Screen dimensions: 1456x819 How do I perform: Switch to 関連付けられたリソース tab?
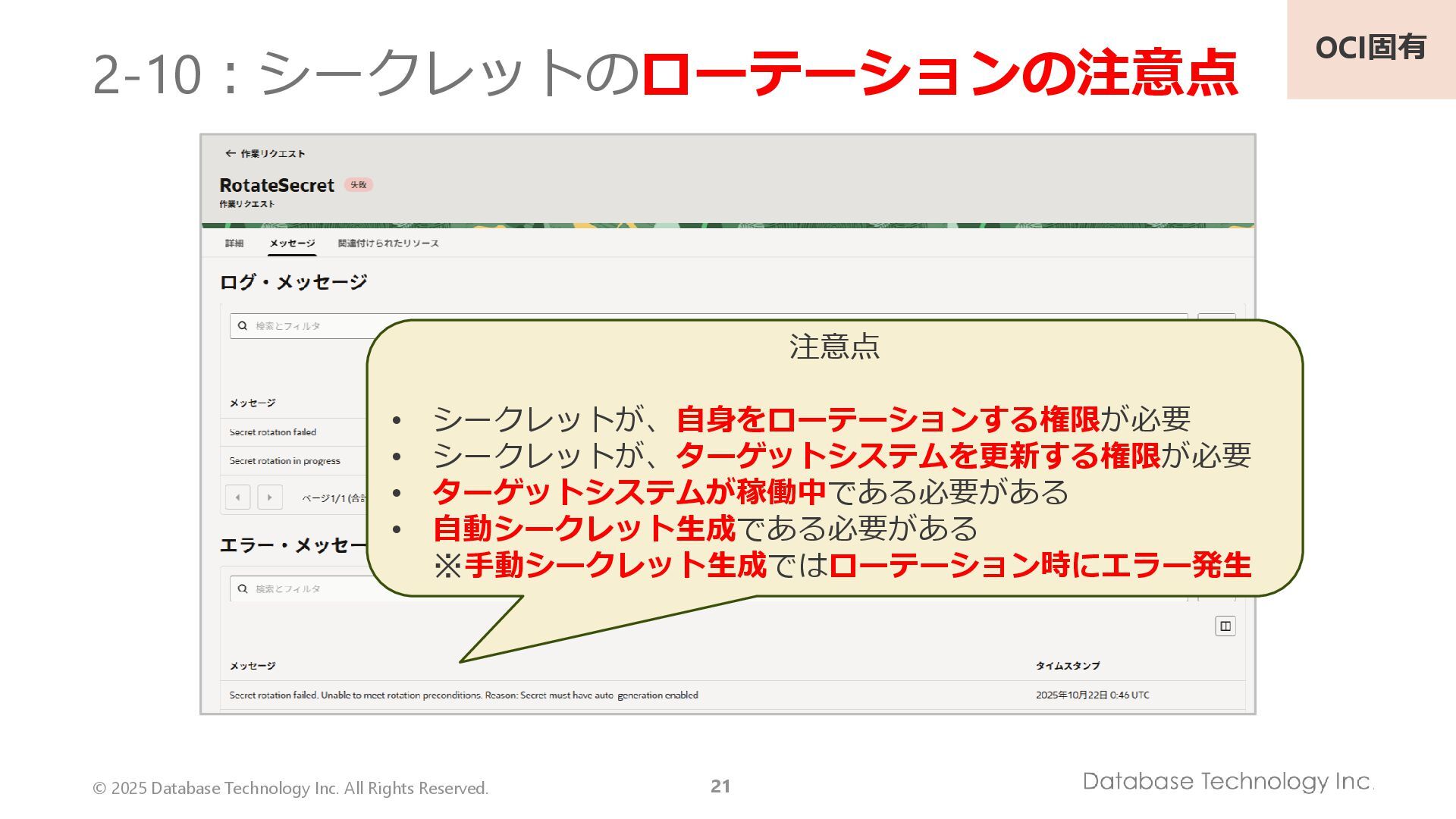[x=388, y=243]
